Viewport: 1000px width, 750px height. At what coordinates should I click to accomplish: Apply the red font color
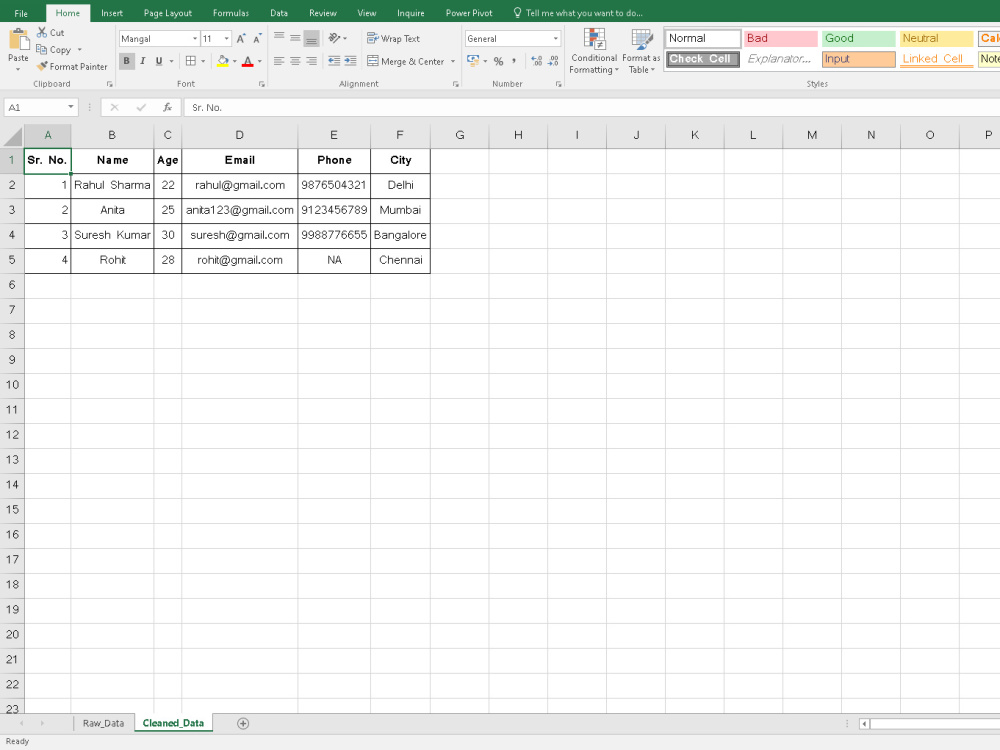pos(248,61)
